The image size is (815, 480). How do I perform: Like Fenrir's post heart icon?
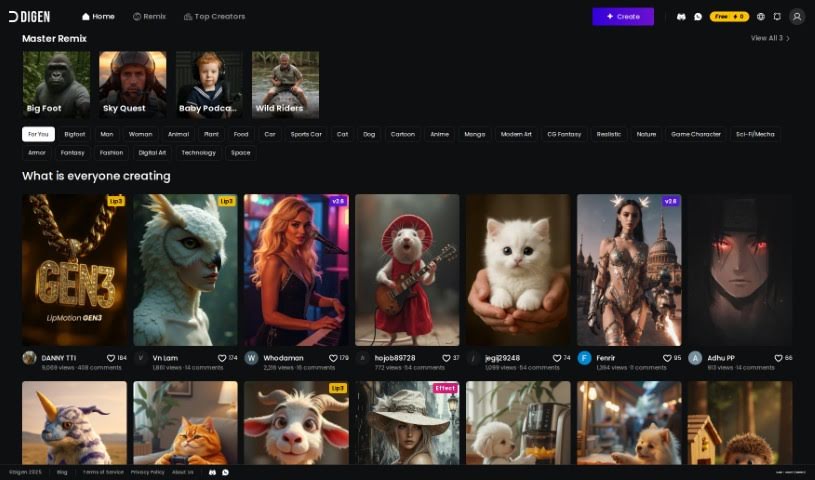click(667, 358)
